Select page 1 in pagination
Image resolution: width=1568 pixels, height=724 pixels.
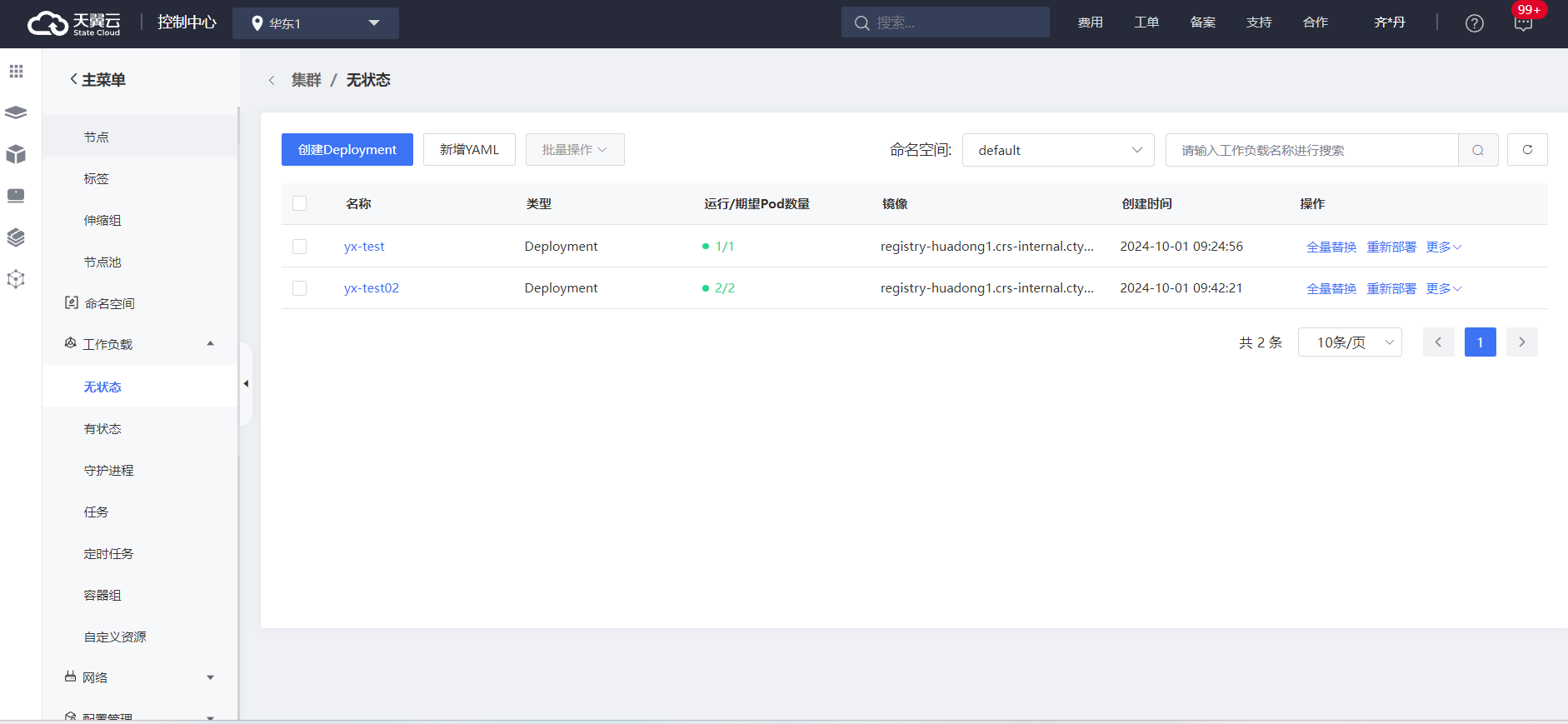point(1481,342)
